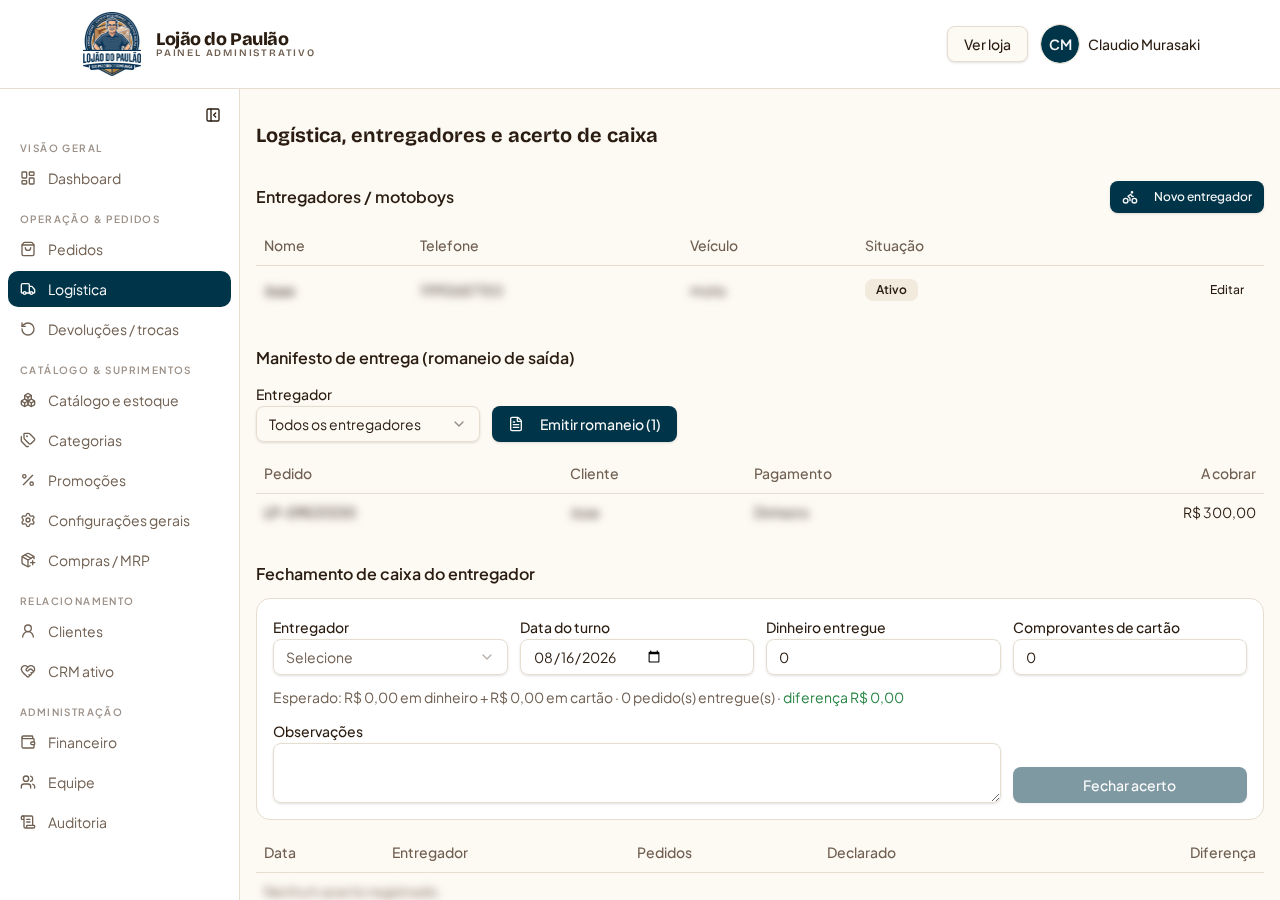Select the Logística menu item

tap(119, 289)
